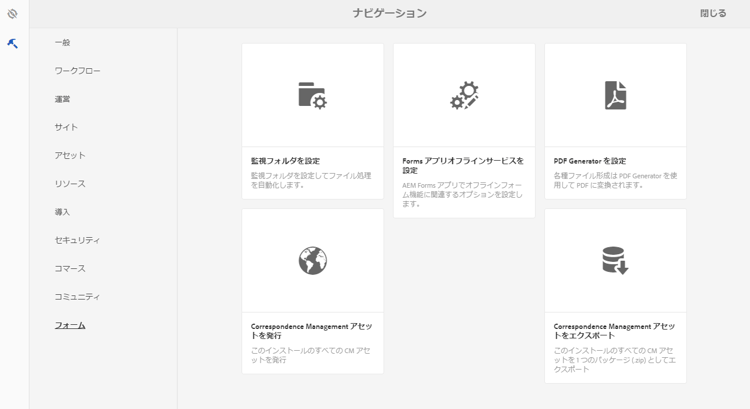750x409 pixels.
Task: Click the ナビゲーション header title
Action: click(x=390, y=13)
